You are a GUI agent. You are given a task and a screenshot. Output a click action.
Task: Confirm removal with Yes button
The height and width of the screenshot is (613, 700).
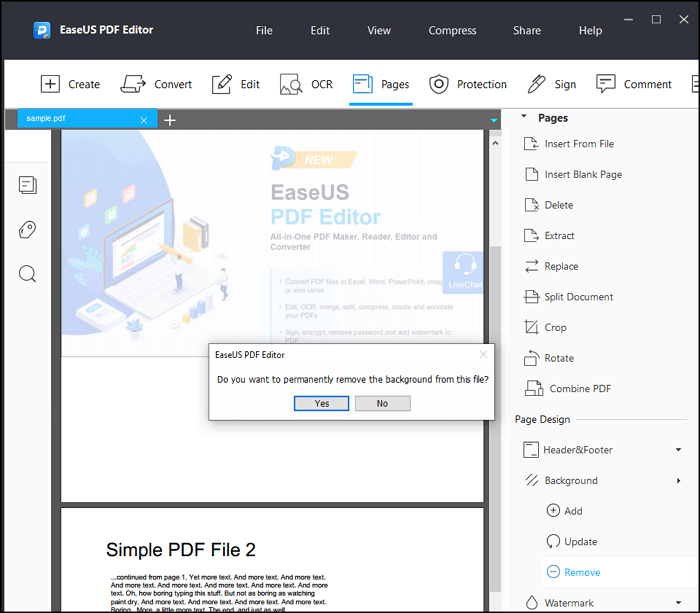(321, 403)
